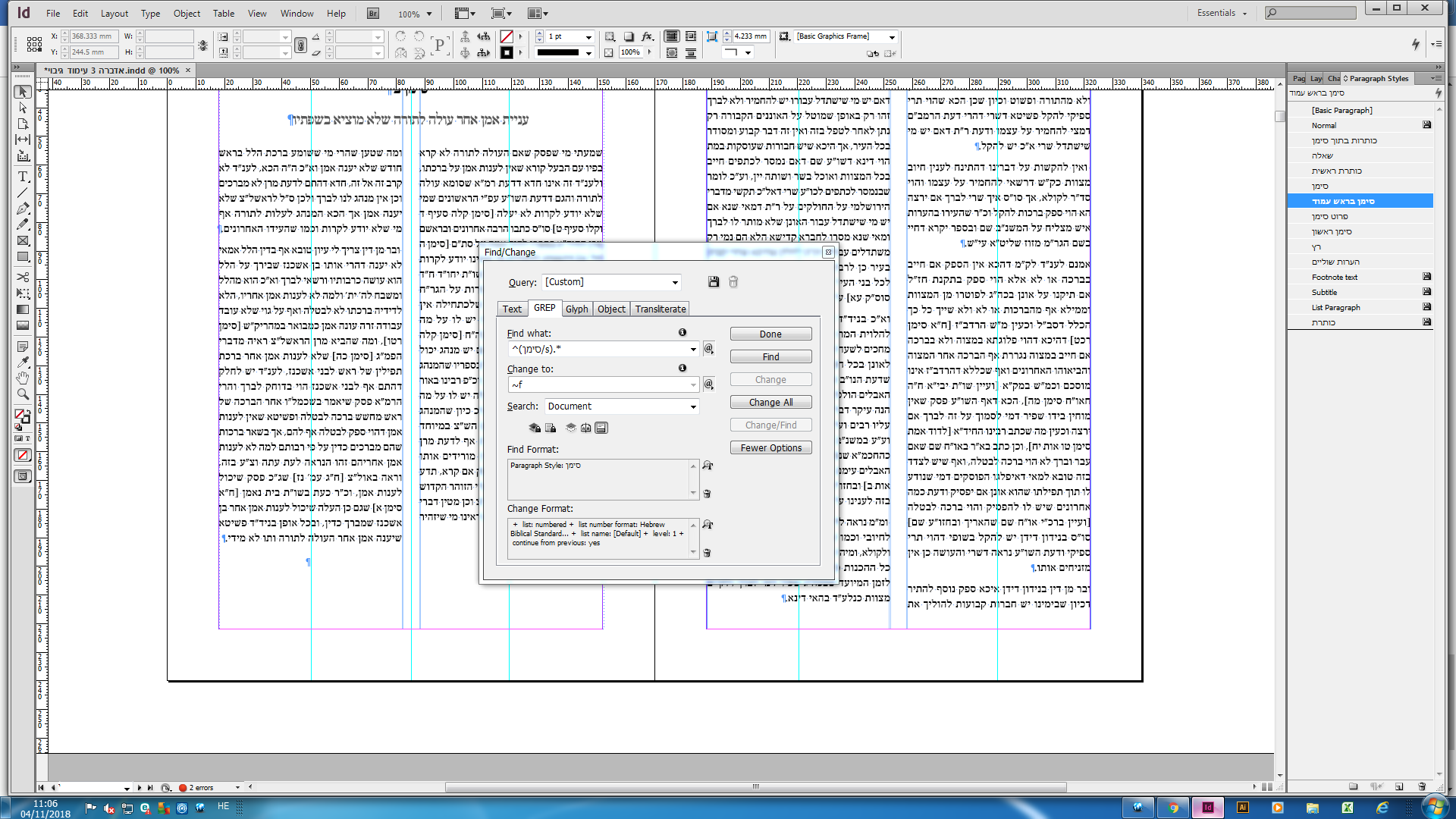Screen dimensions: 1456x819
Task: Open the Object menu
Action: coord(187,13)
